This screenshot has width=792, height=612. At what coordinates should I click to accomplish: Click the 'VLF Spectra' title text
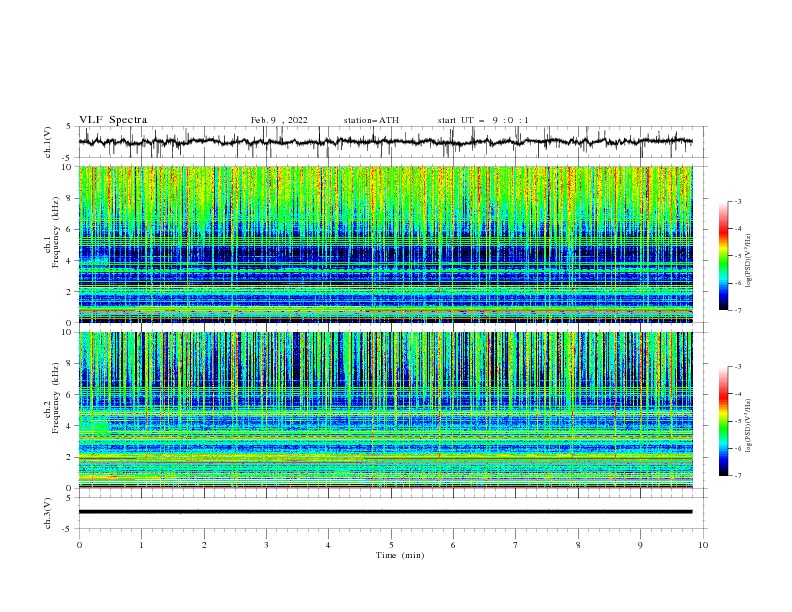113,120
